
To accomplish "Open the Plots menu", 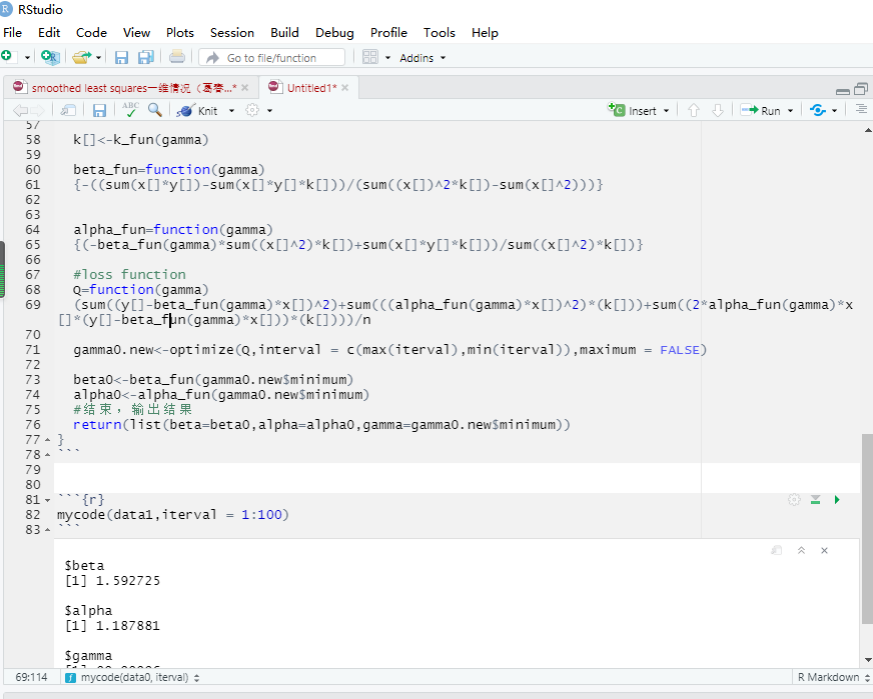I will pos(180,33).
